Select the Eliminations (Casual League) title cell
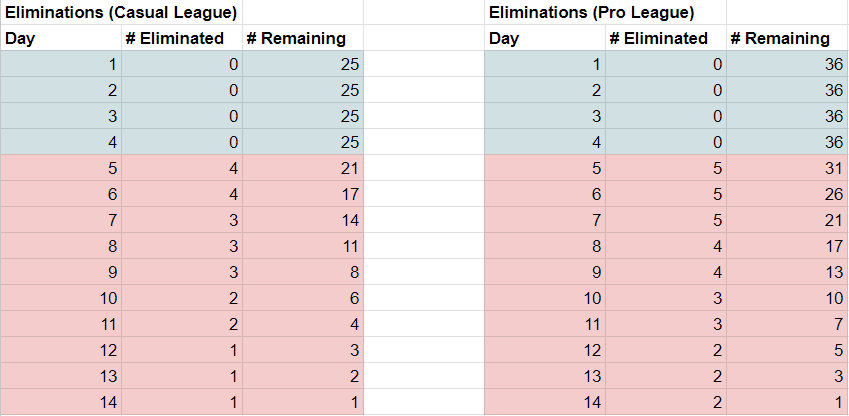This screenshot has width=849, height=416. coord(121,12)
